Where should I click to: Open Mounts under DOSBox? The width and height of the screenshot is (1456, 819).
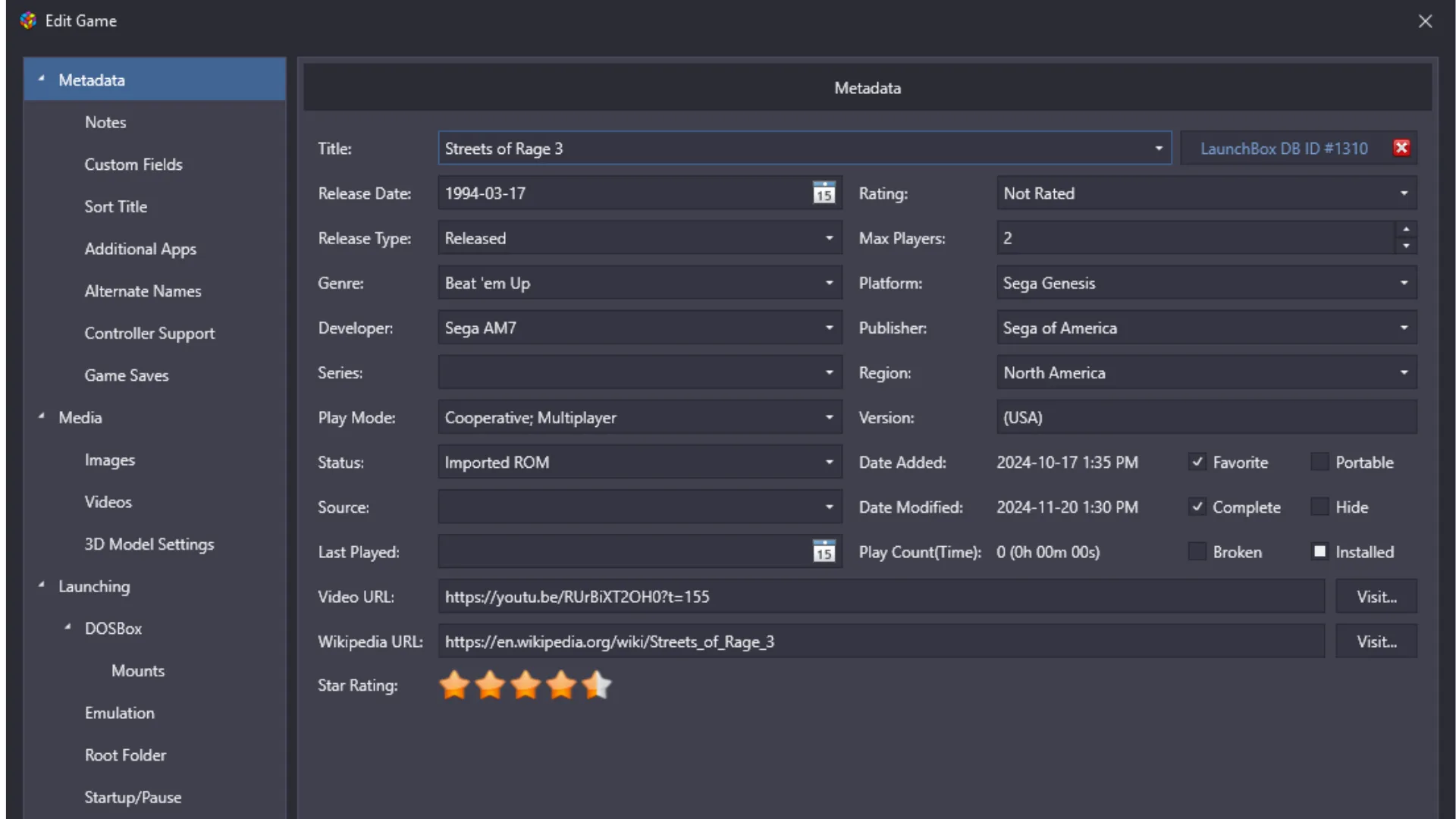(x=138, y=670)
